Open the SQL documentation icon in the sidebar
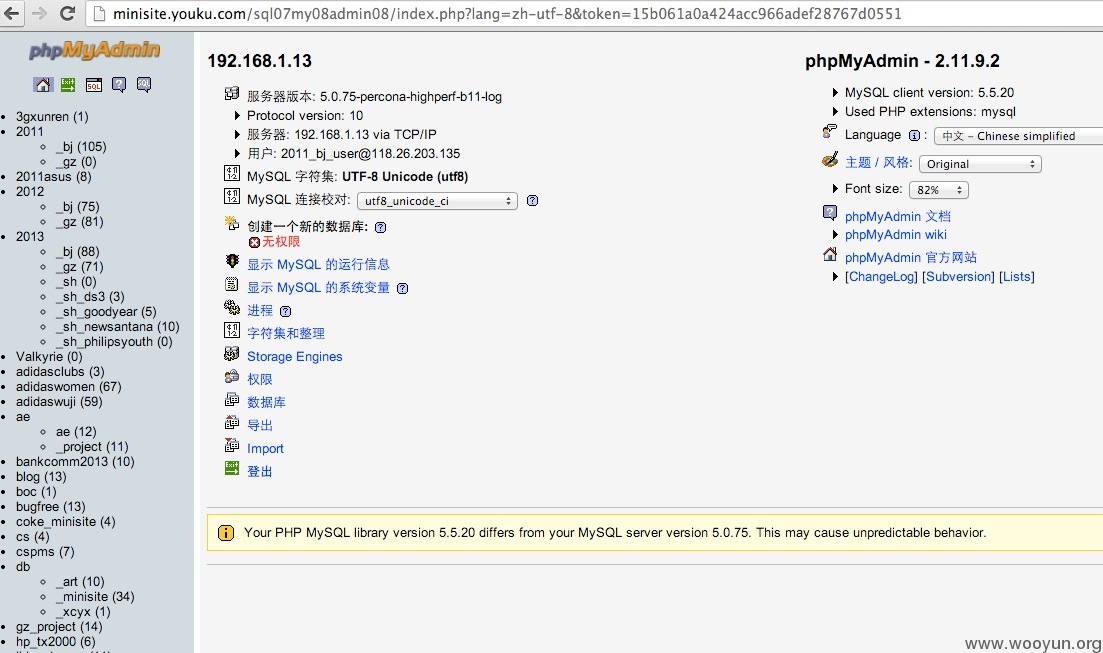Image resolution: width=1103 pixels, height=653 pixels. 144,85
